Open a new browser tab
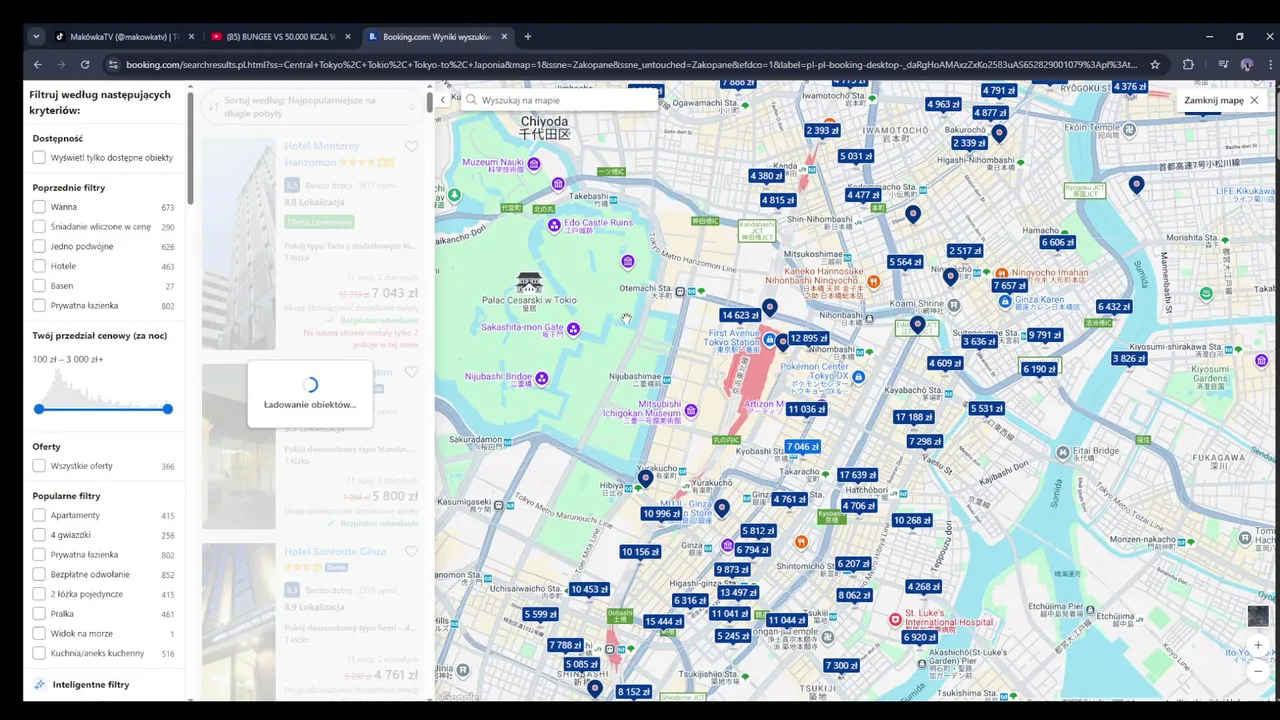Viewport: 1280px width, 720px height. point(527,37)
